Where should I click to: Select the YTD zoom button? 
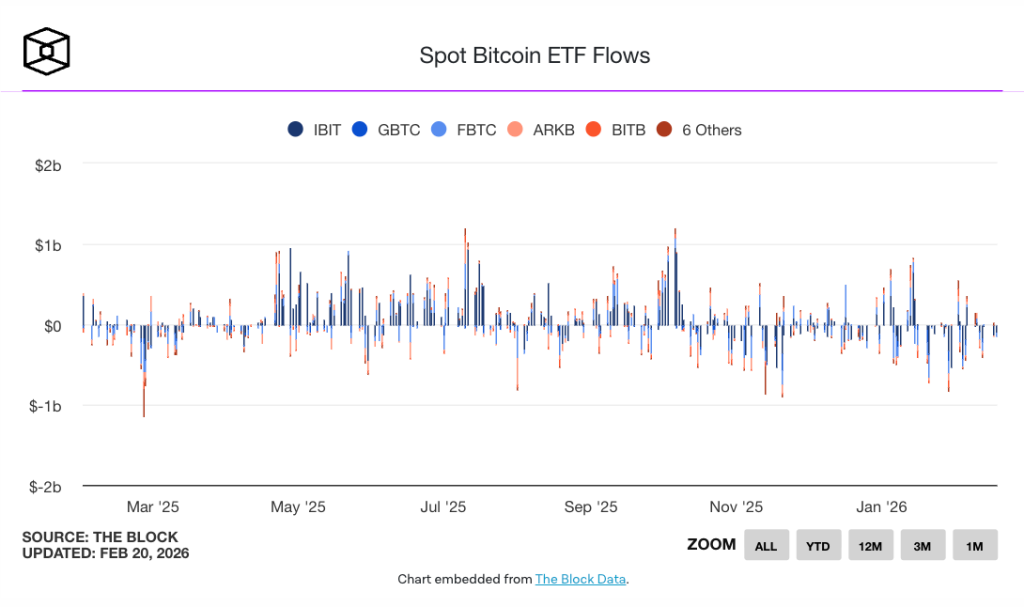(x=818, y=546)
